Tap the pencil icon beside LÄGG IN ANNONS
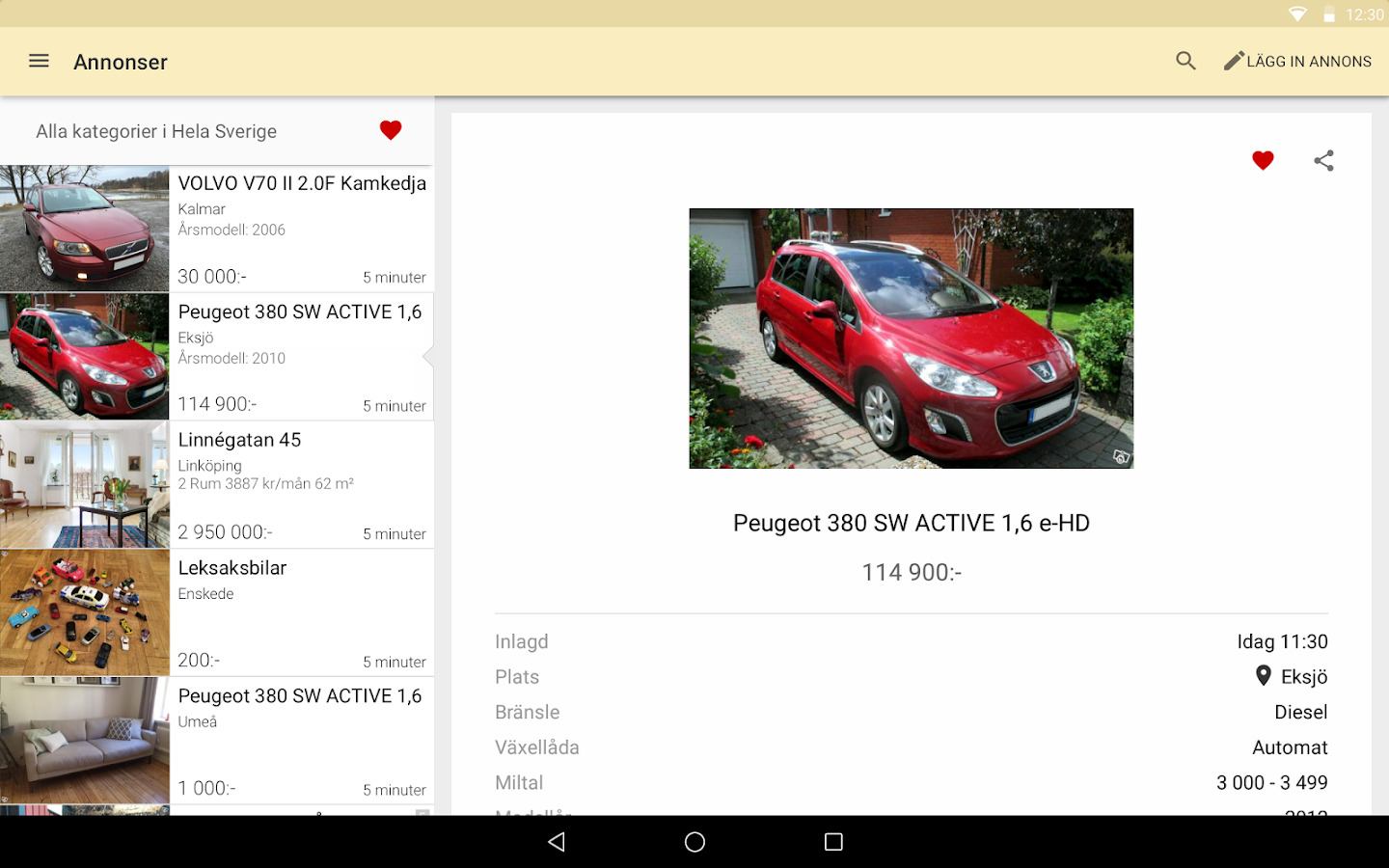The image size is (1389, 868). point(1232,60)
